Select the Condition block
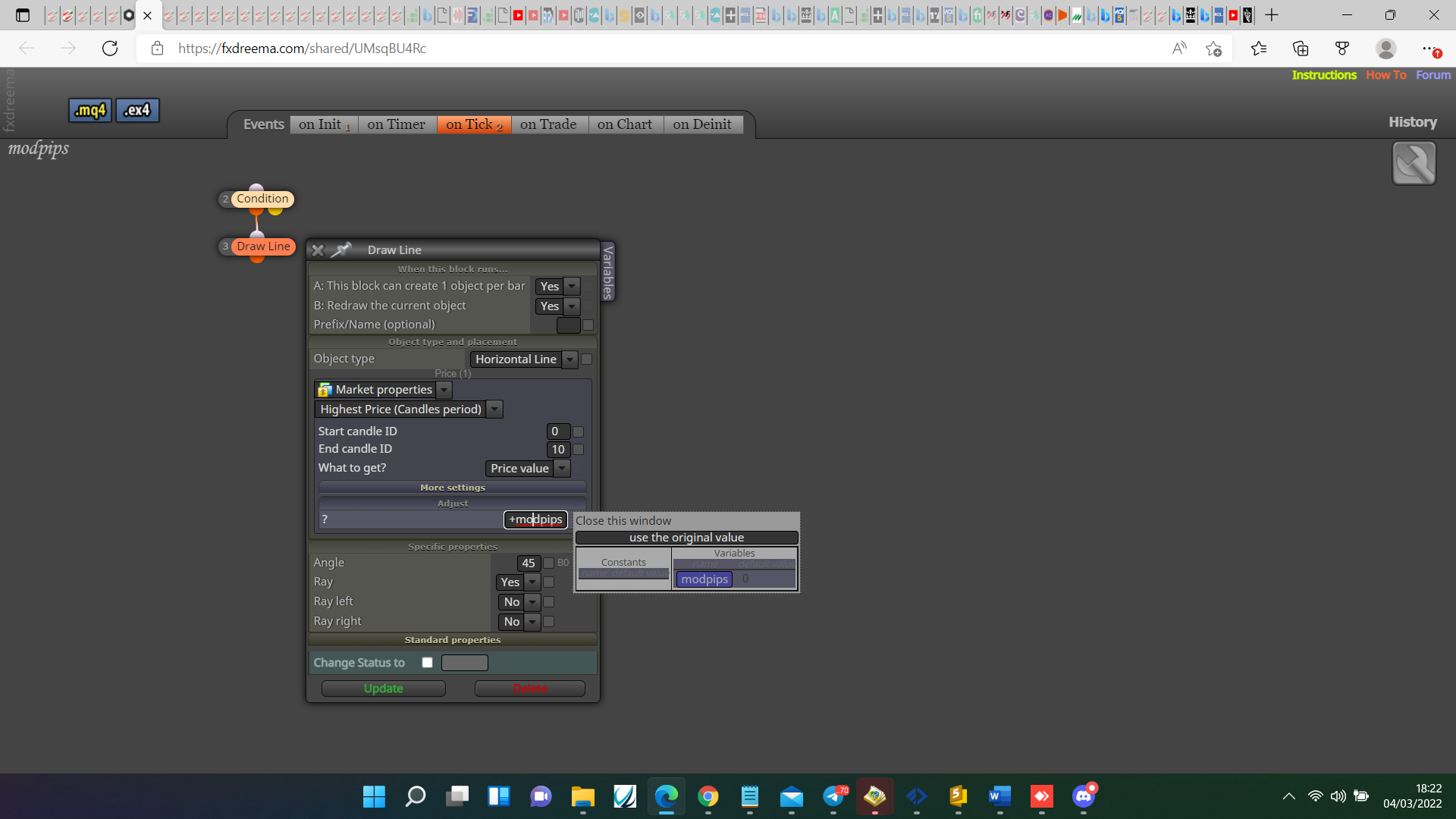This screenshot has width=1456, height=819. pos(262,199)
